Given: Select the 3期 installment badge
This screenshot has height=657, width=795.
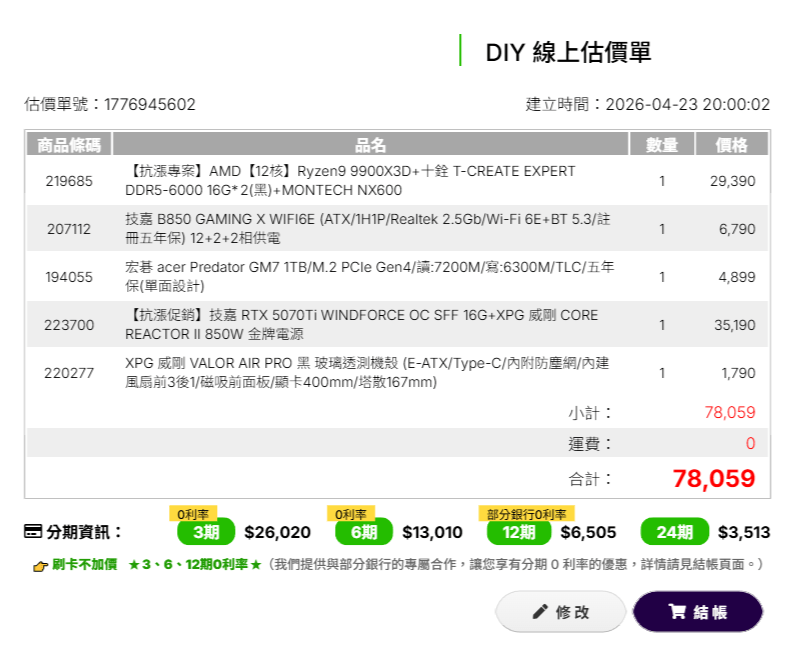Looking at the screenshot, I should pyautogui.click(x=206, y=531).
